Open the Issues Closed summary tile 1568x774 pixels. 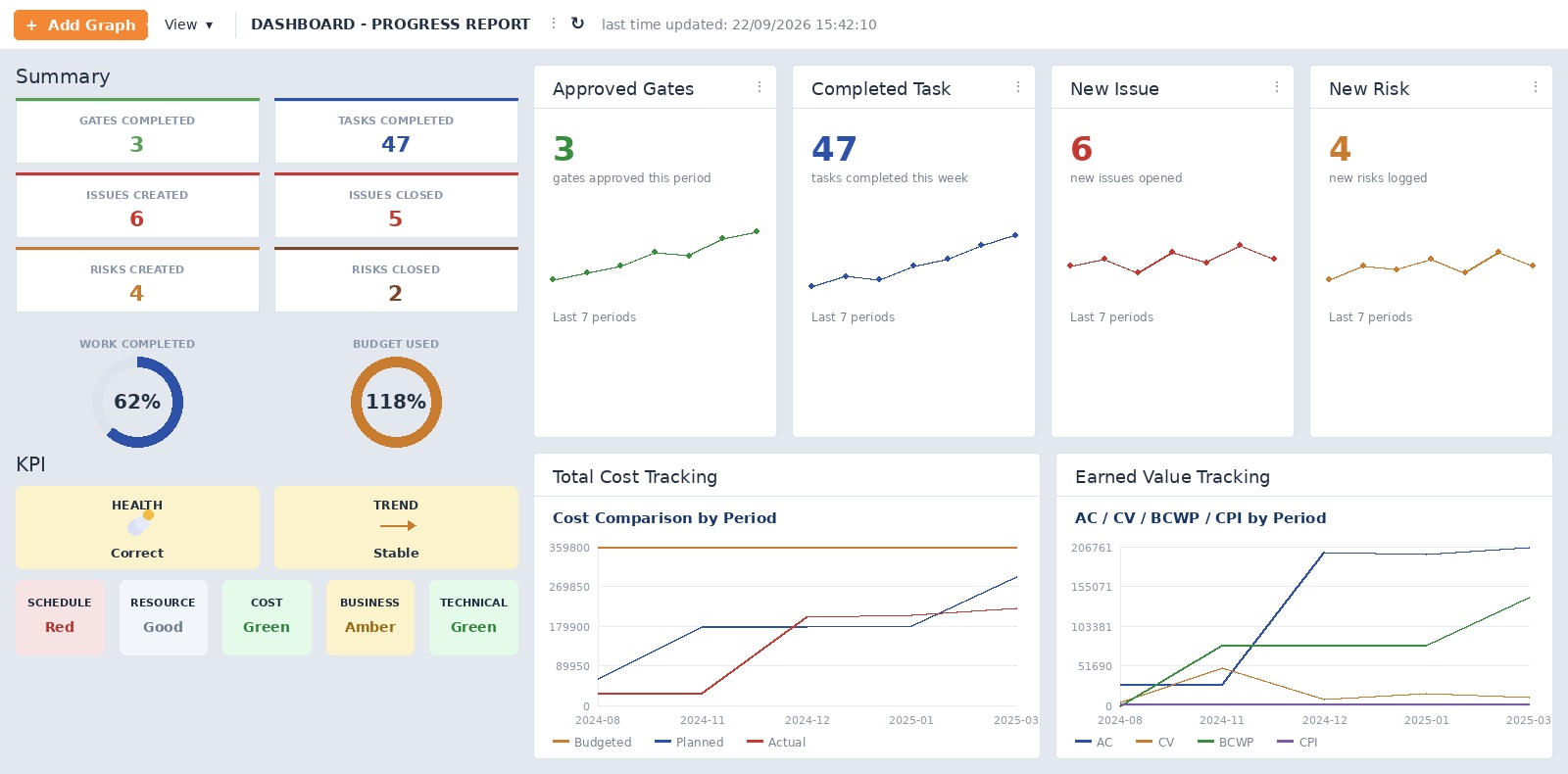point(396,205)
